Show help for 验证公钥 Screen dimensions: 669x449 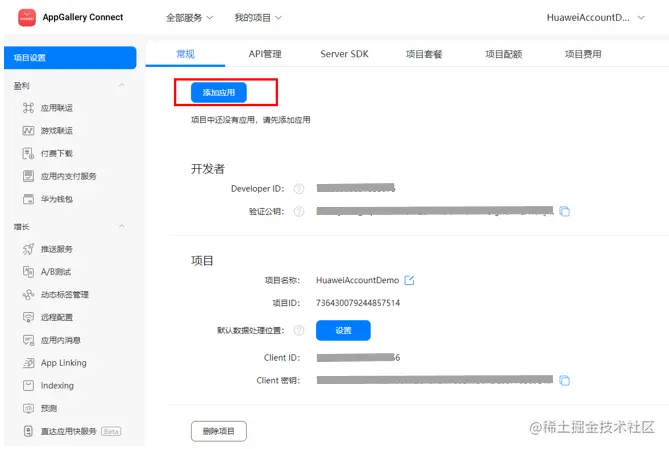click(299, 211)
